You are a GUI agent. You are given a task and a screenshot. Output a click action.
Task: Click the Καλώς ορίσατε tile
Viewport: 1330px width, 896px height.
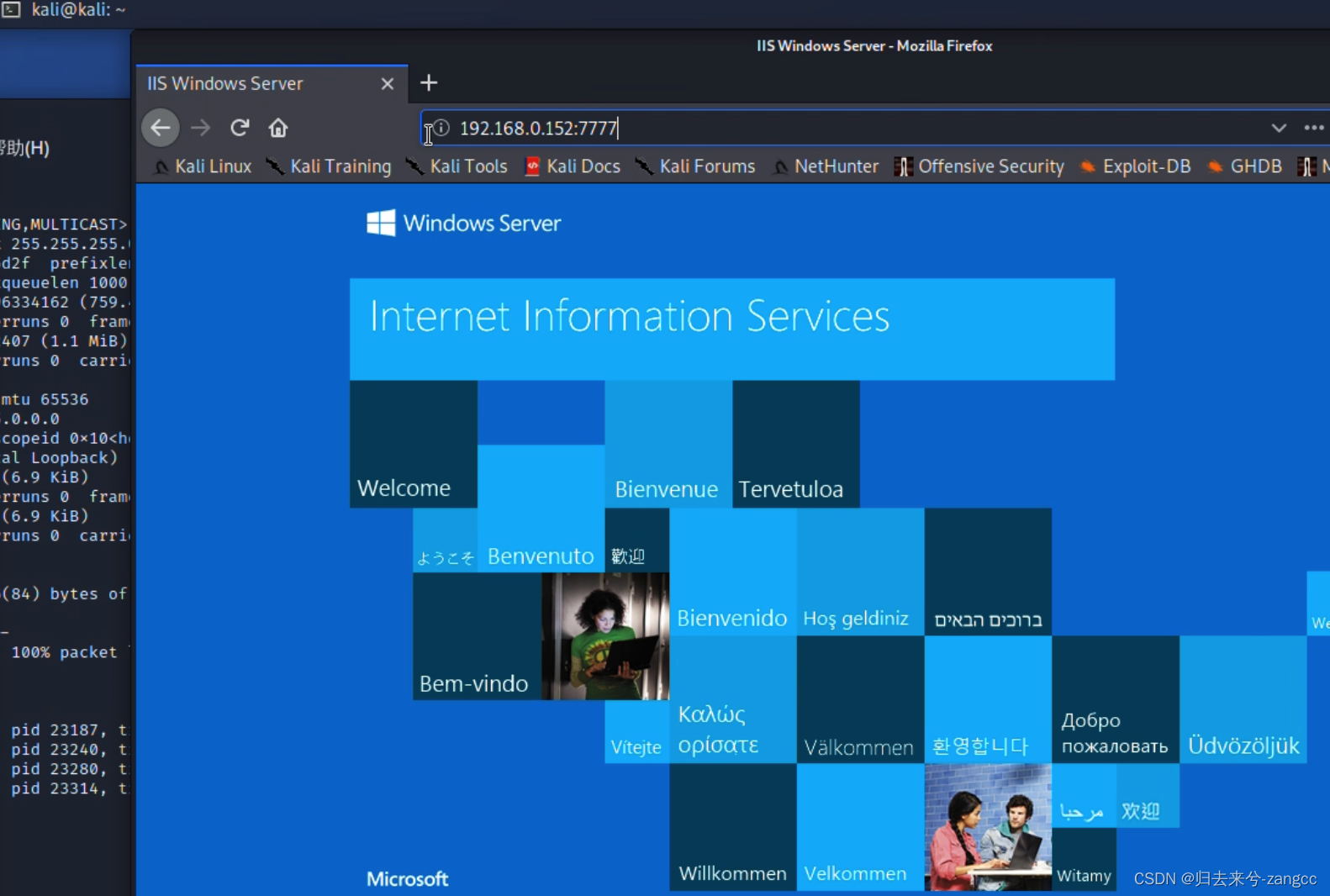pos(733,699)
